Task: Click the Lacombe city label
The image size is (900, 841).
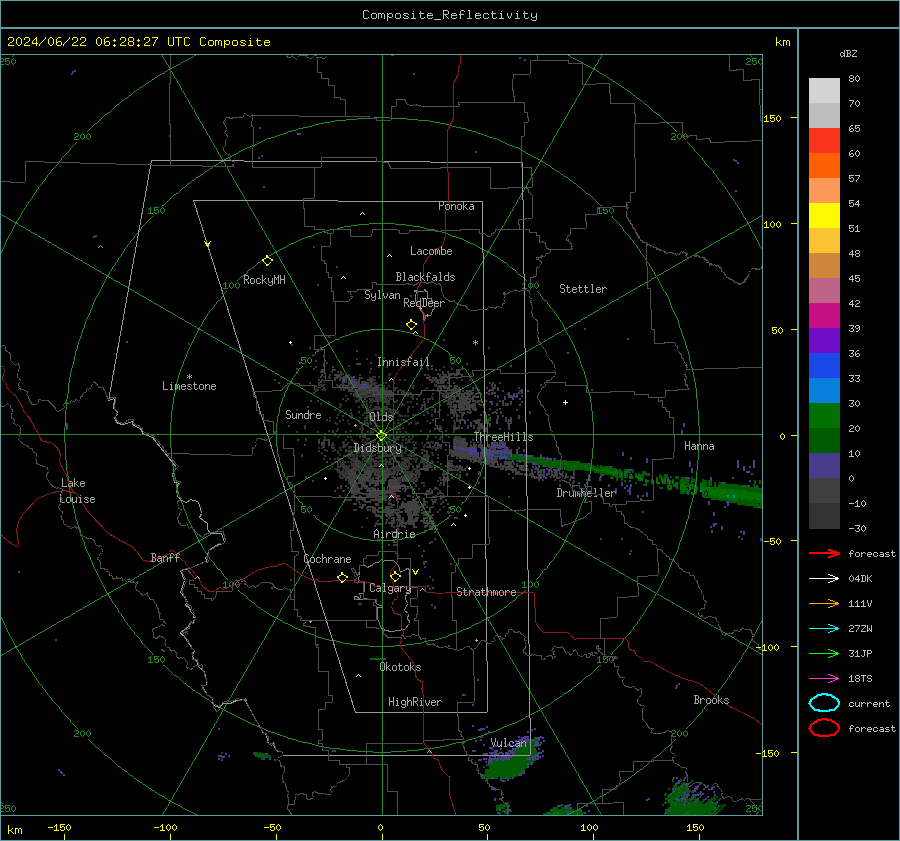Action: coord(431,251)
